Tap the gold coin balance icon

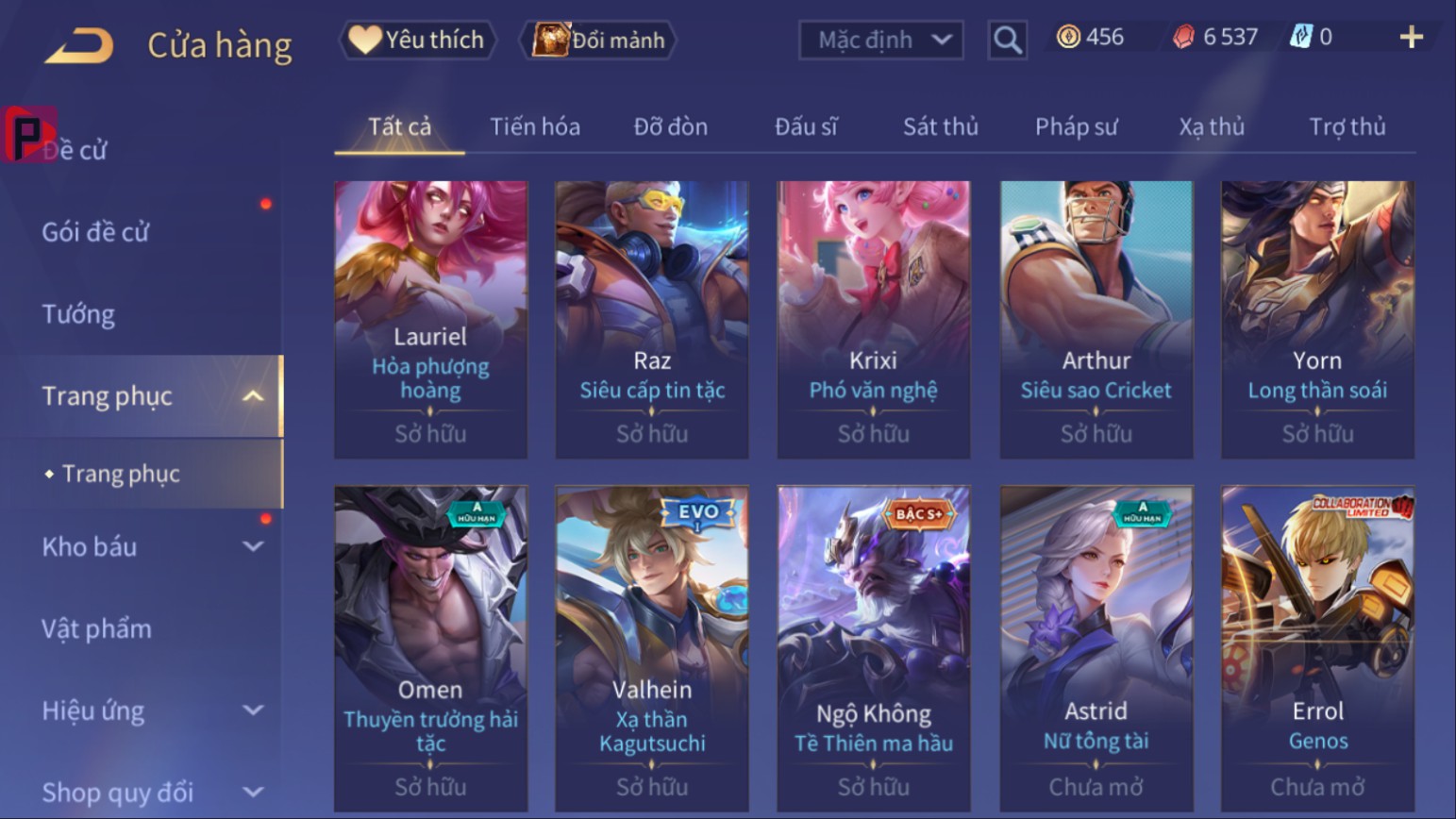[x=1068, y=37]
